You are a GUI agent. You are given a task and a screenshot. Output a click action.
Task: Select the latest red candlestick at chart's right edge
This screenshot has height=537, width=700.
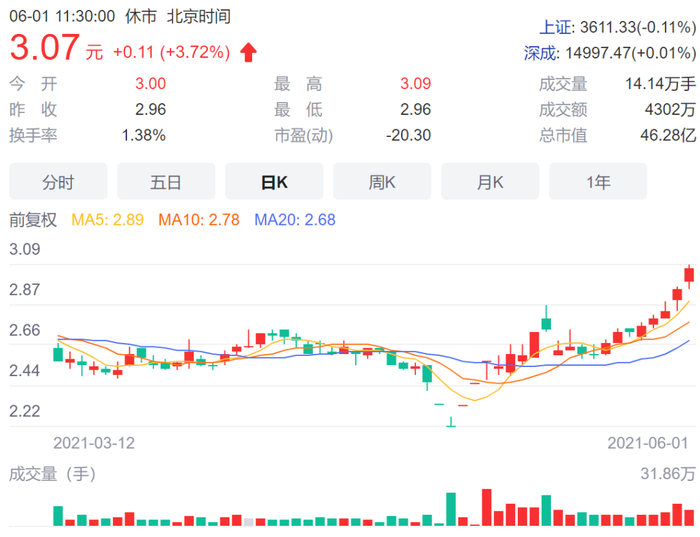click(x=689, y=276)
